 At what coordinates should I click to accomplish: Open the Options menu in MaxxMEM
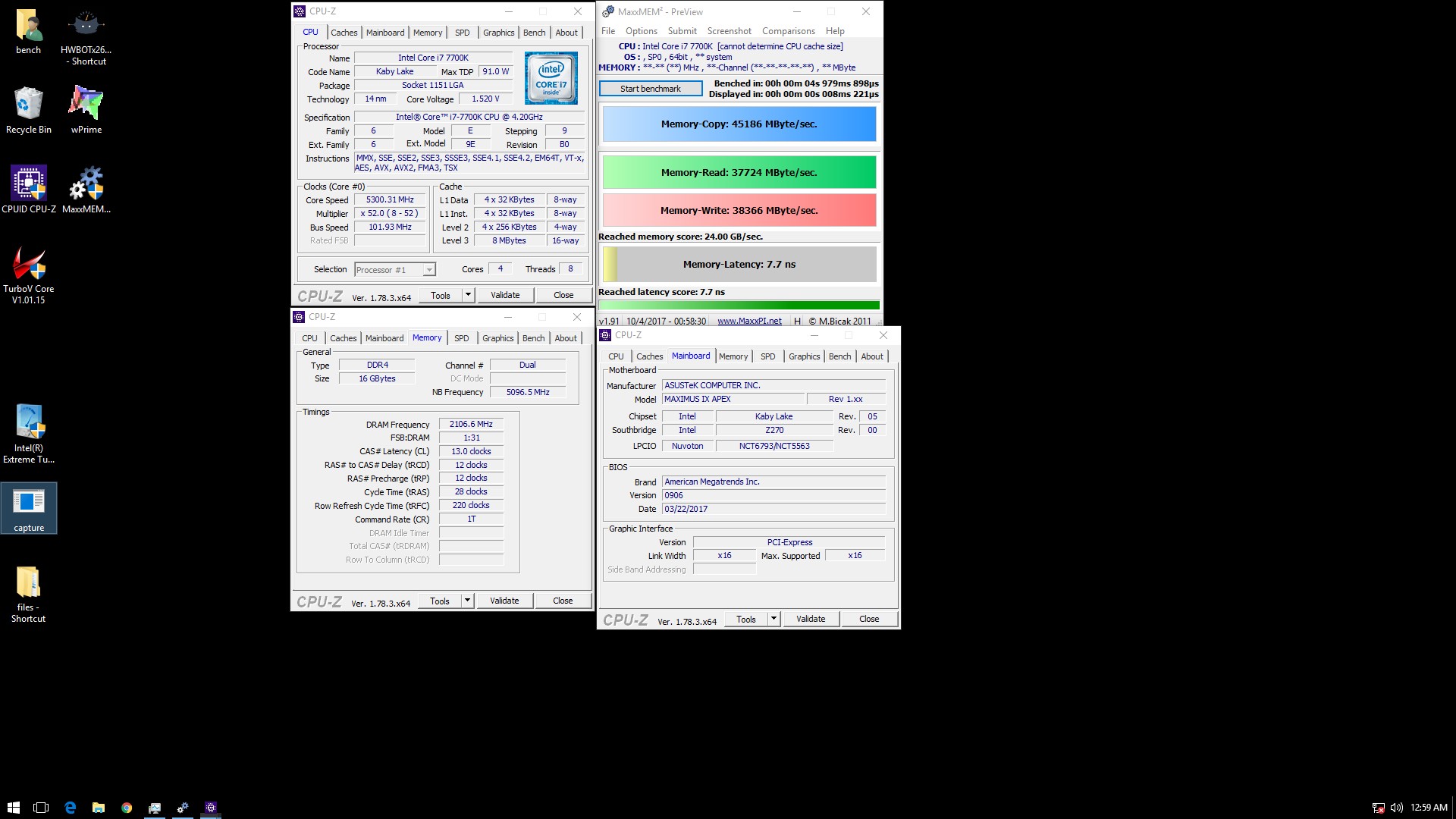(x=642, y=31)
